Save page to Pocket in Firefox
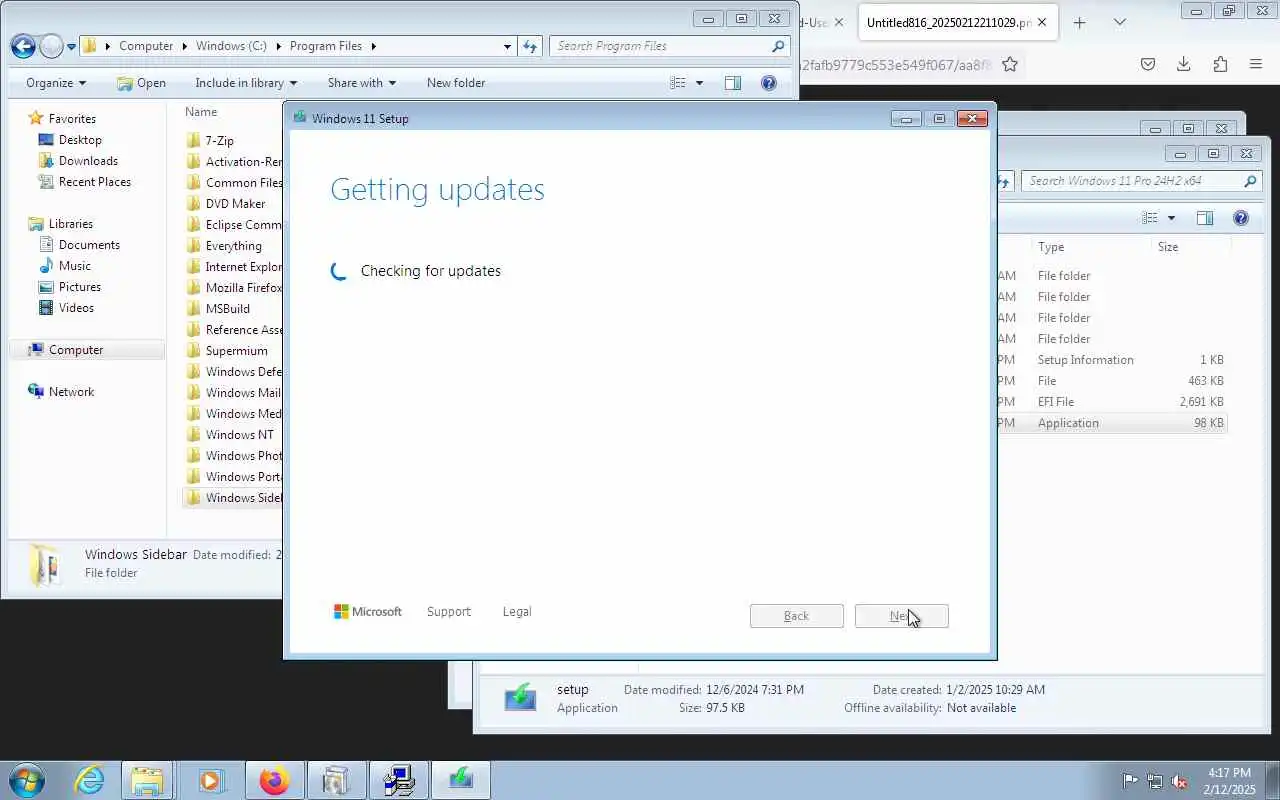 click(1148, 64)
